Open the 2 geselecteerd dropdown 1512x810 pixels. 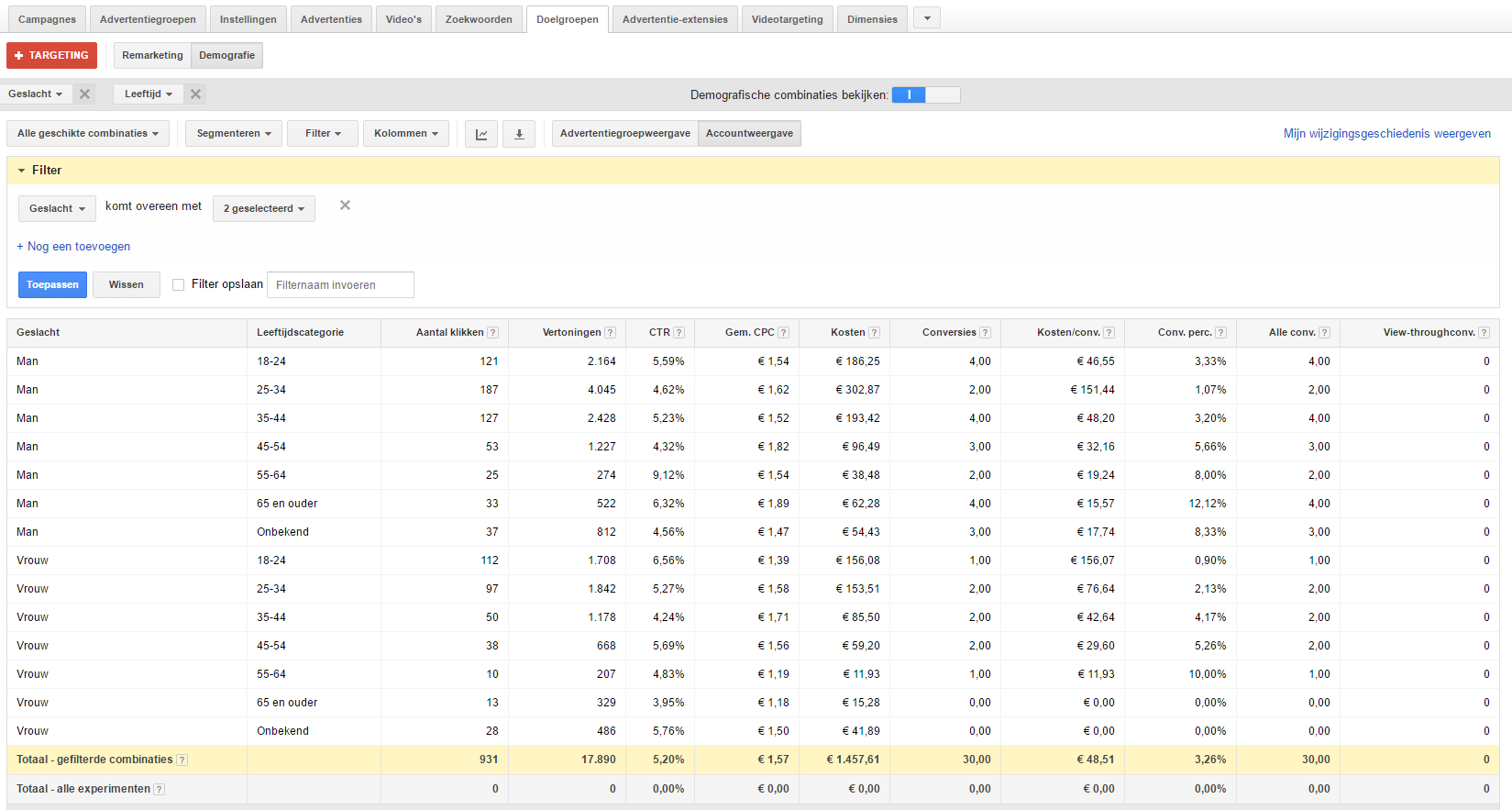[264, 209]
